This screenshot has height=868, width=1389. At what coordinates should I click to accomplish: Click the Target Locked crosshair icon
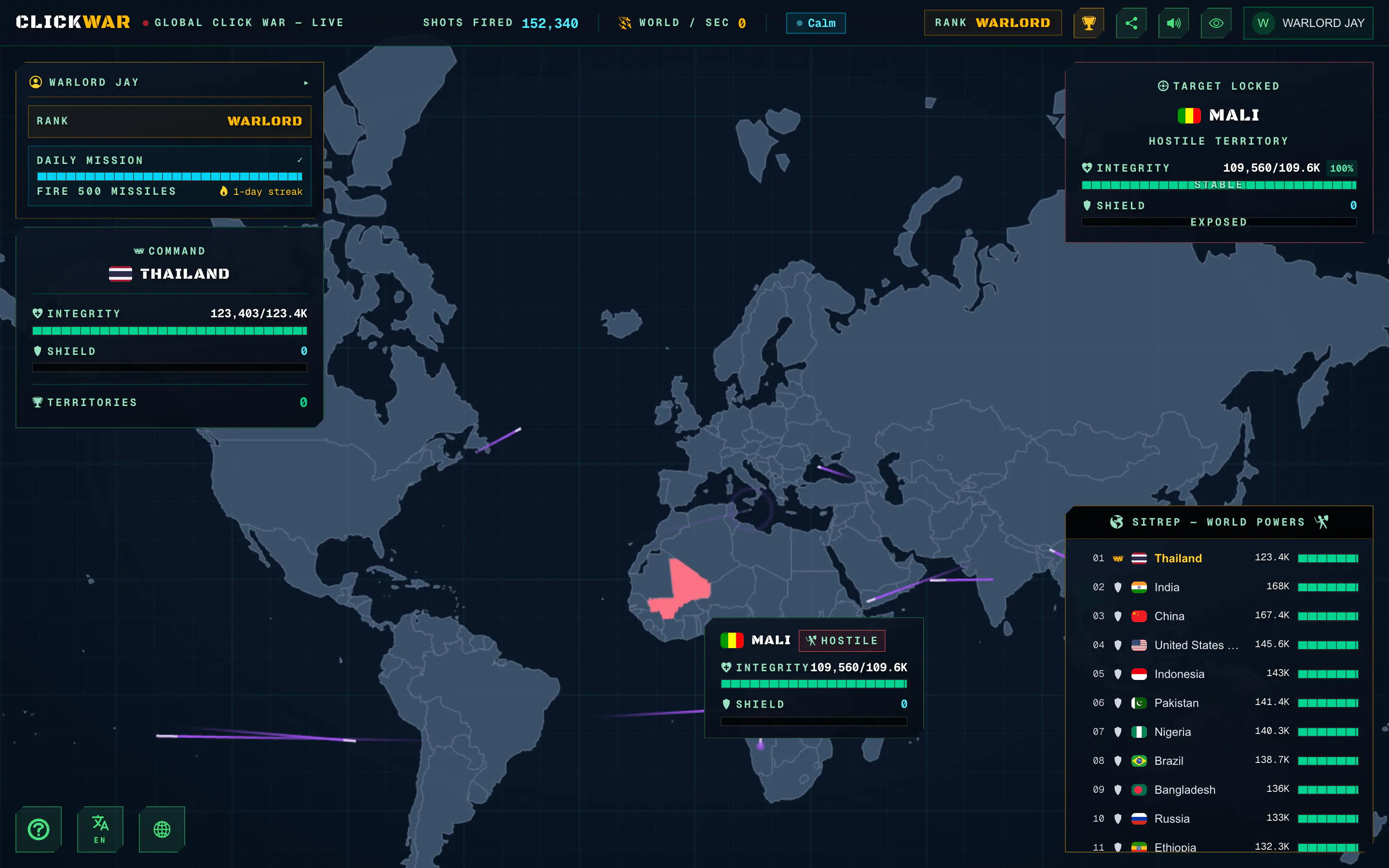(1163, 85)
